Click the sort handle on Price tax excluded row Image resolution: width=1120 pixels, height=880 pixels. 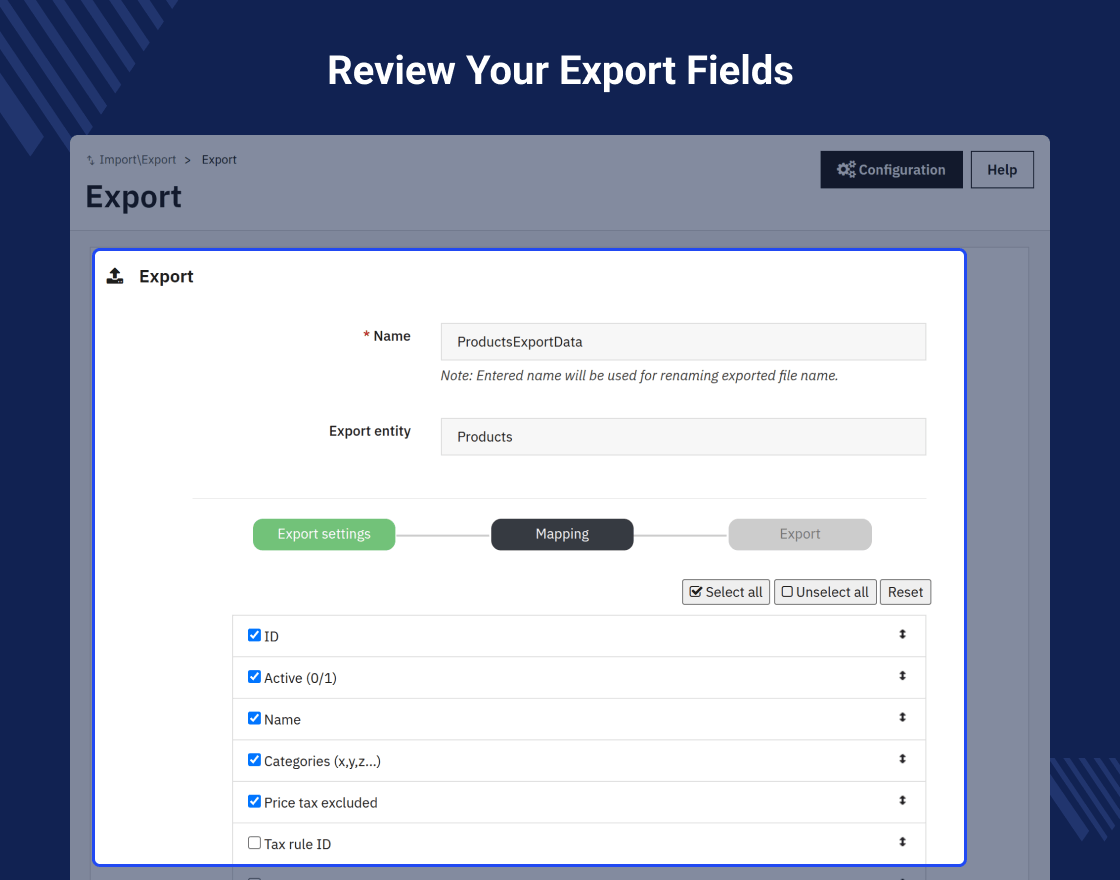[902, 800]
